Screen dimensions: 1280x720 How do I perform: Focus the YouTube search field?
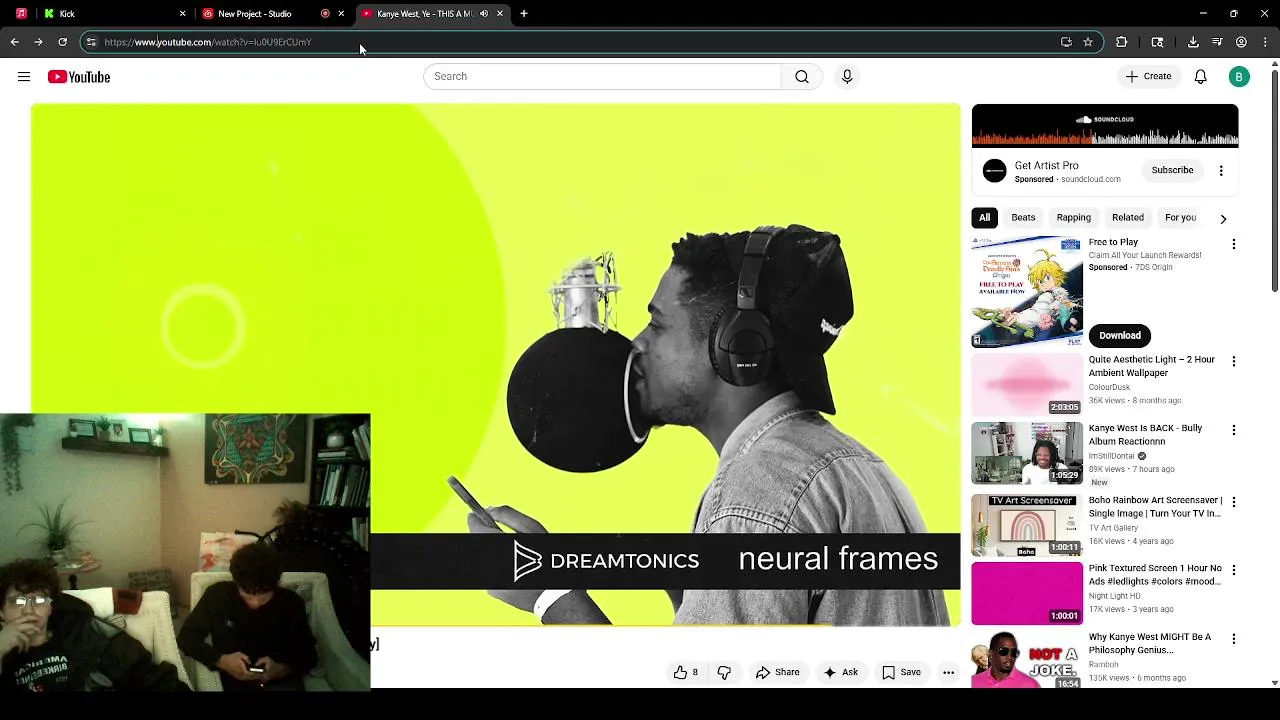(x=602, y=77)
